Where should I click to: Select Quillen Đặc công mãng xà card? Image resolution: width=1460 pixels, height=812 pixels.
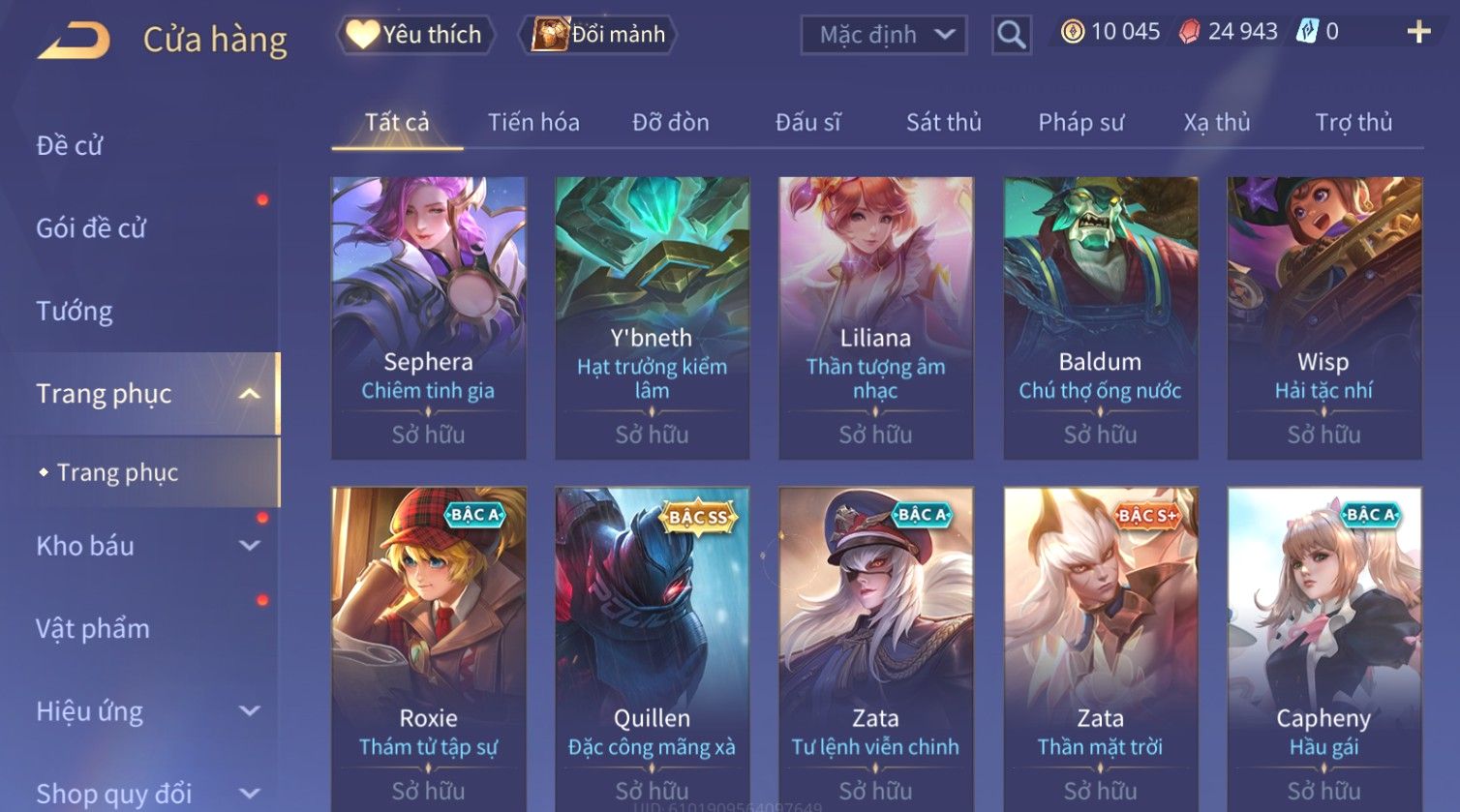pyautogui.click(x=652, y=648)
